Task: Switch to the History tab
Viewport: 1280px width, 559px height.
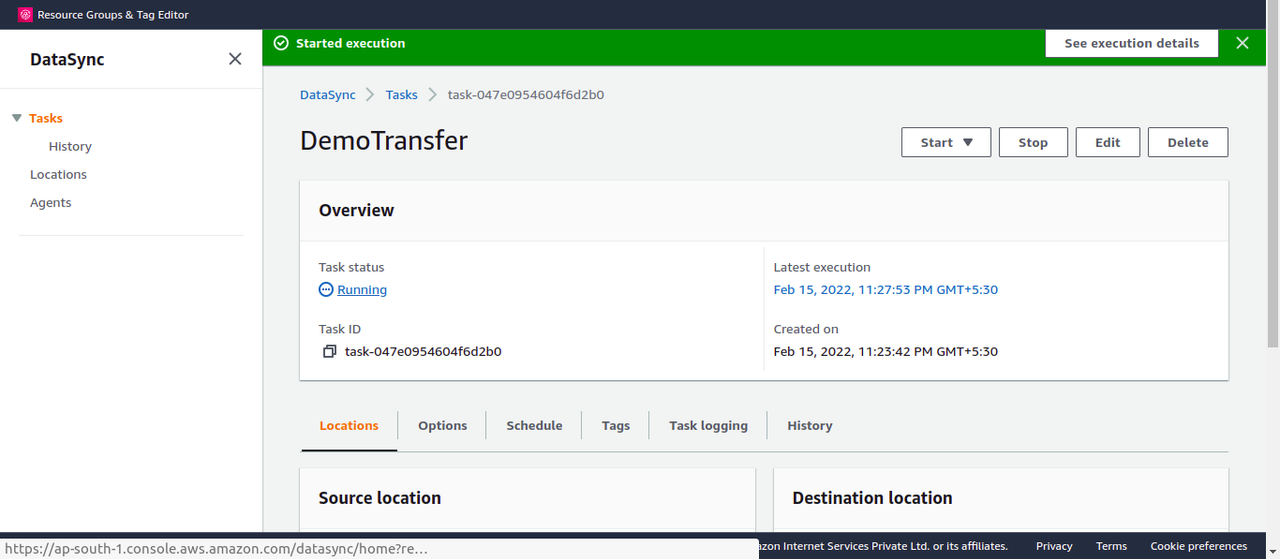Action: point(810,425)
